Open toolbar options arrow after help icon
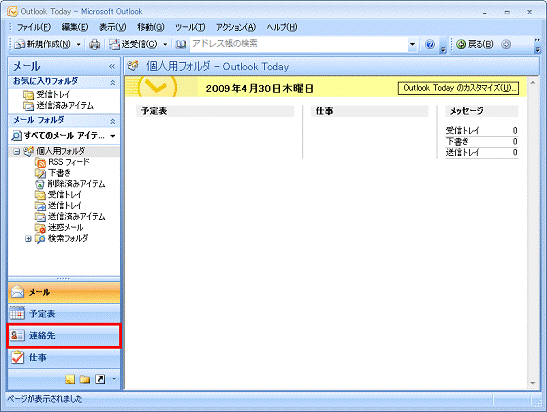This screenshot has width=547, height=412. click(443, 49)
